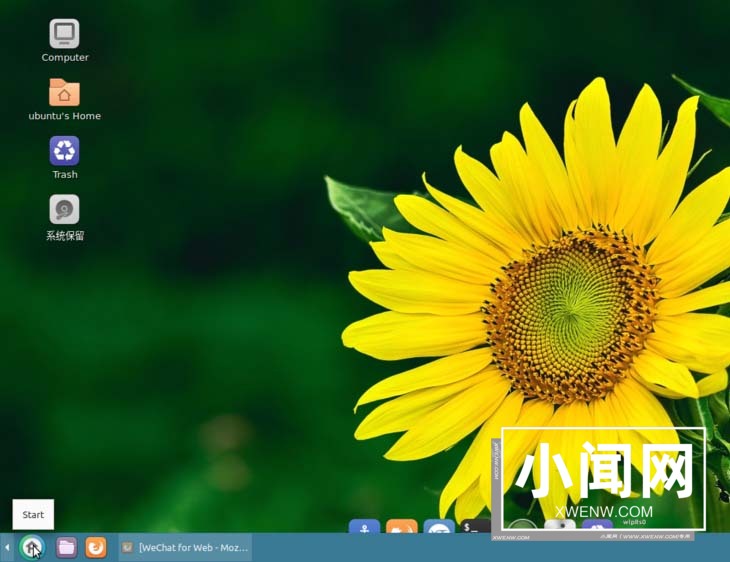The width and height of the screenshot is (730, 562).
Task: Open the Computer desktop icon
Action: click(64, 34)
